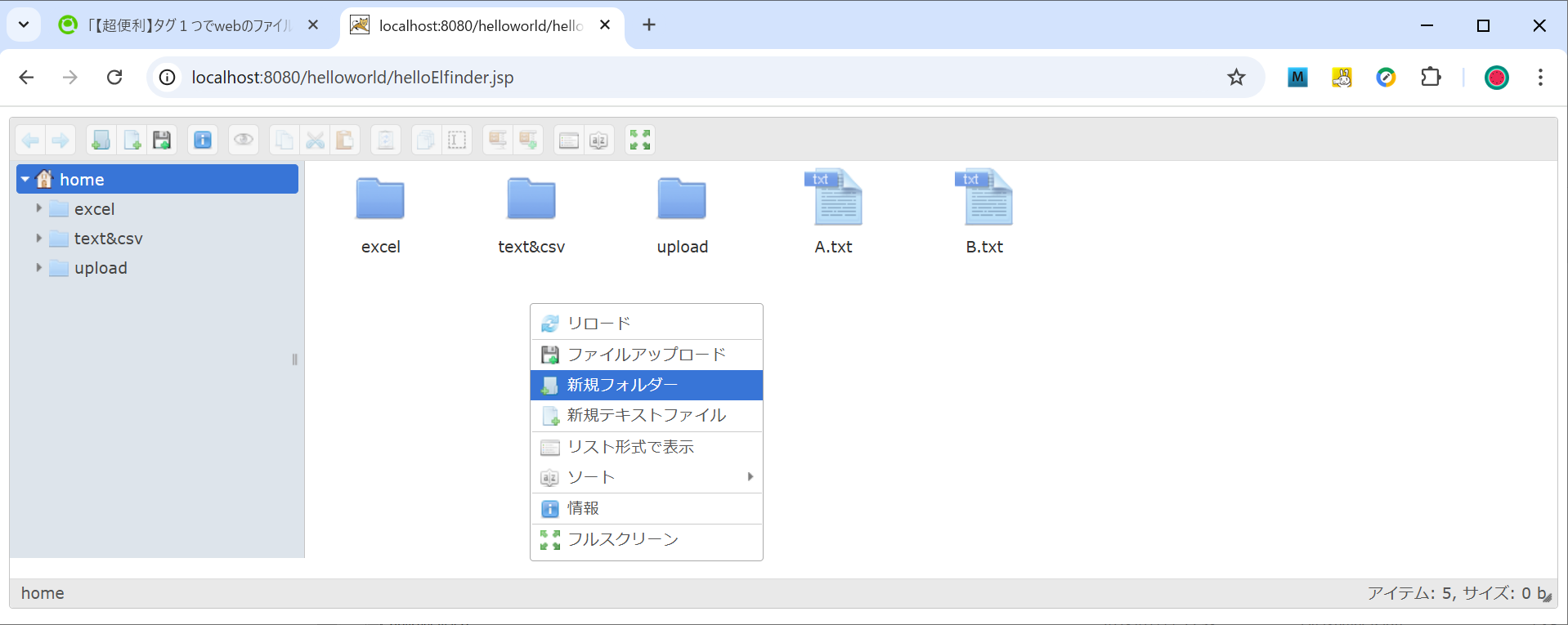Viewport: 1568px width, 625px height.
Task: Open the blue info toolbar icon
Action: coord(203,141)
